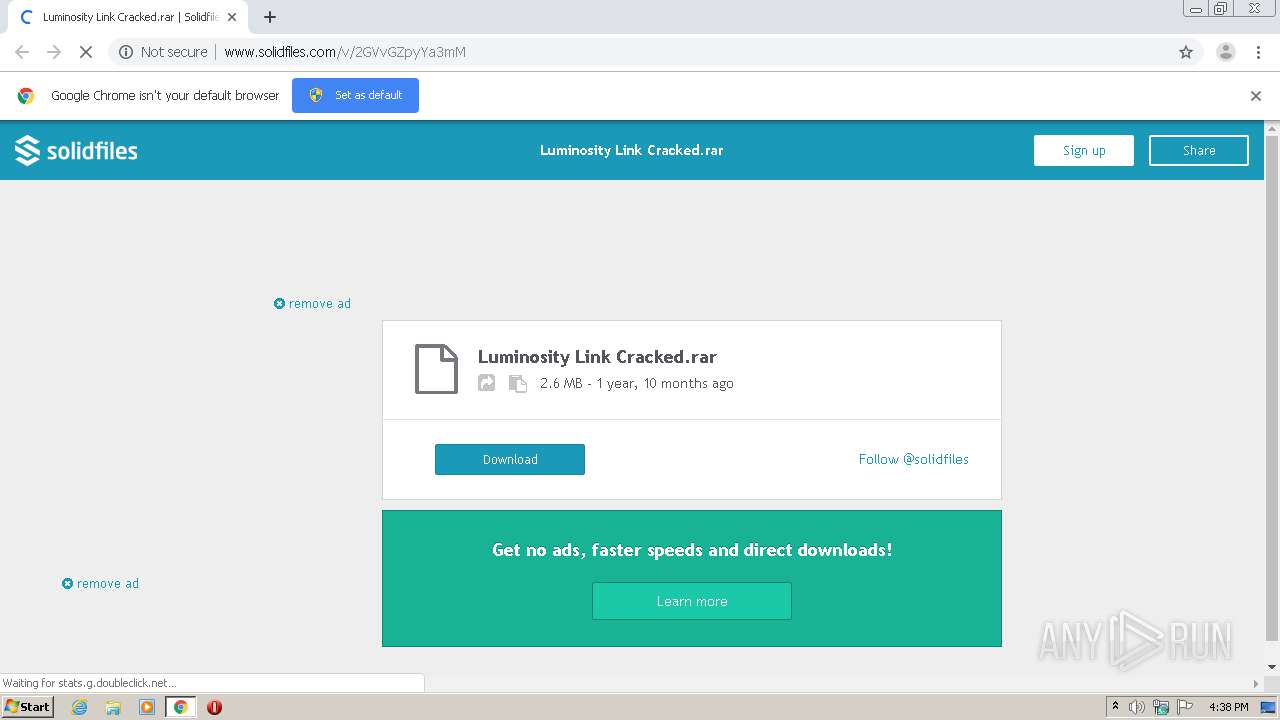
Task: Click the scrollbar up arrow
Action: [1272, 128]
